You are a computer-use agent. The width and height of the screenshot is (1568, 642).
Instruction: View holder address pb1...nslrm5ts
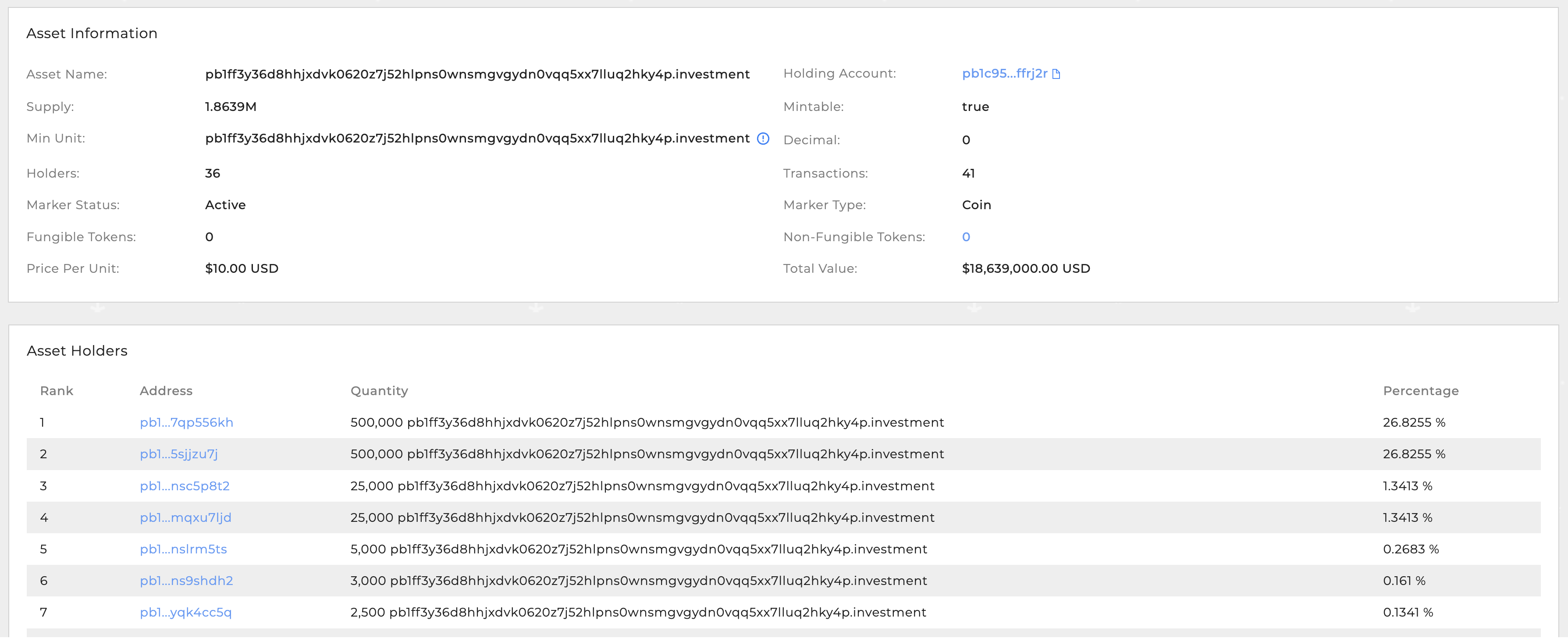(183, 549)
